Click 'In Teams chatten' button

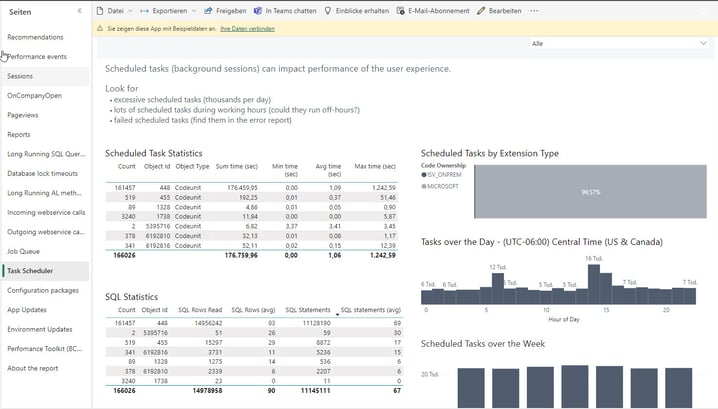tap(291, 11)
